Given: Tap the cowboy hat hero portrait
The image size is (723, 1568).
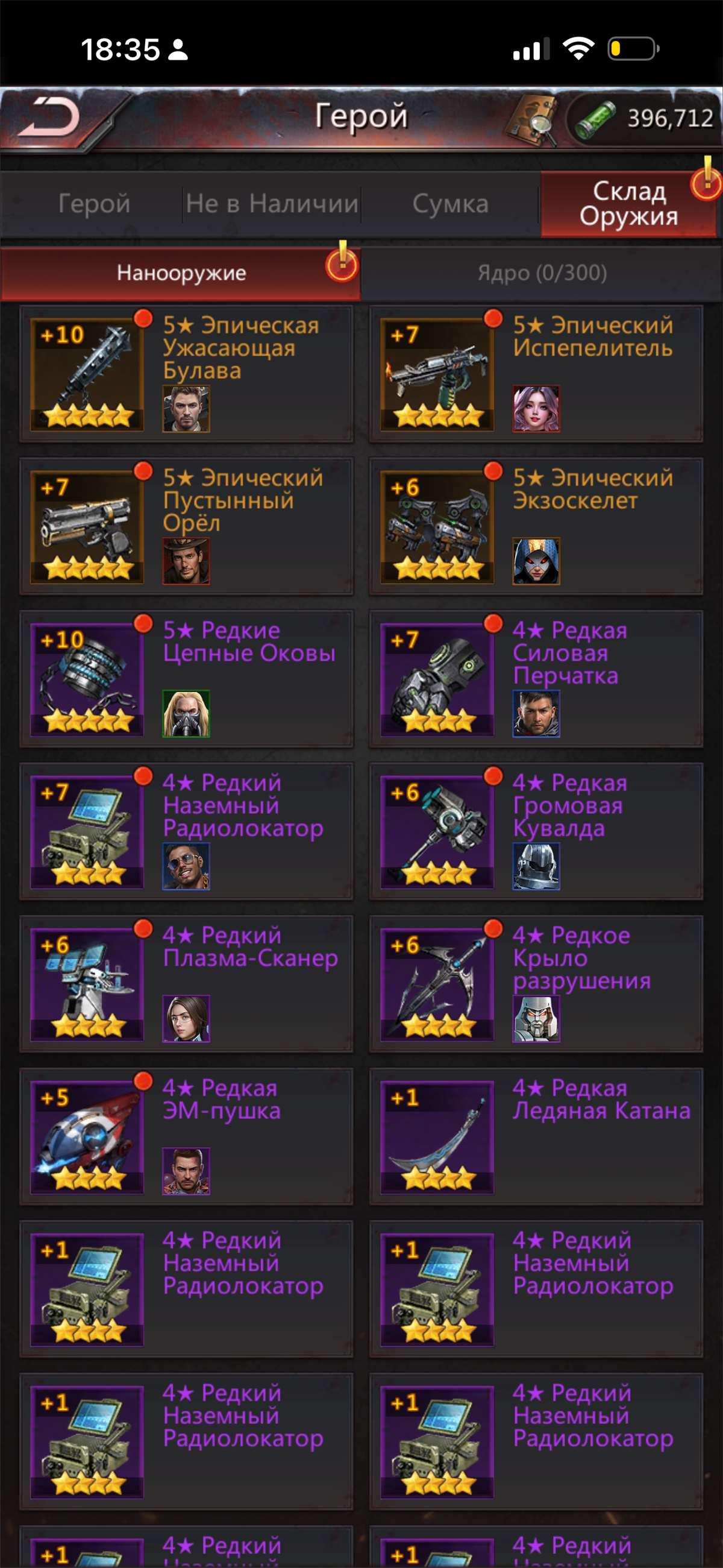Looking at the screenshot, I should point(186,561).
